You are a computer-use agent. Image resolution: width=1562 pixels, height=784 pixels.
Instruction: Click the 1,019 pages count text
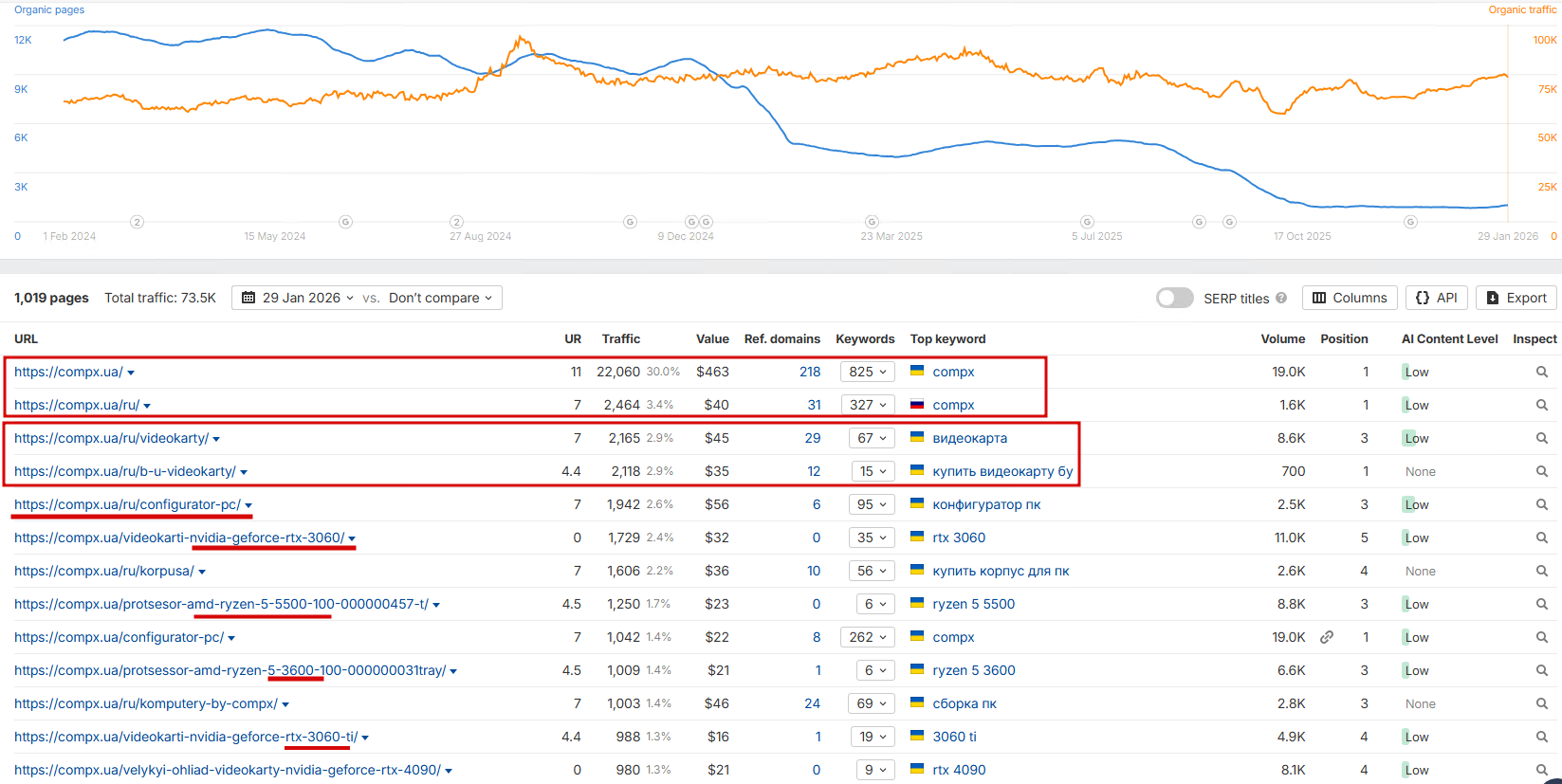tap(51, 298)
